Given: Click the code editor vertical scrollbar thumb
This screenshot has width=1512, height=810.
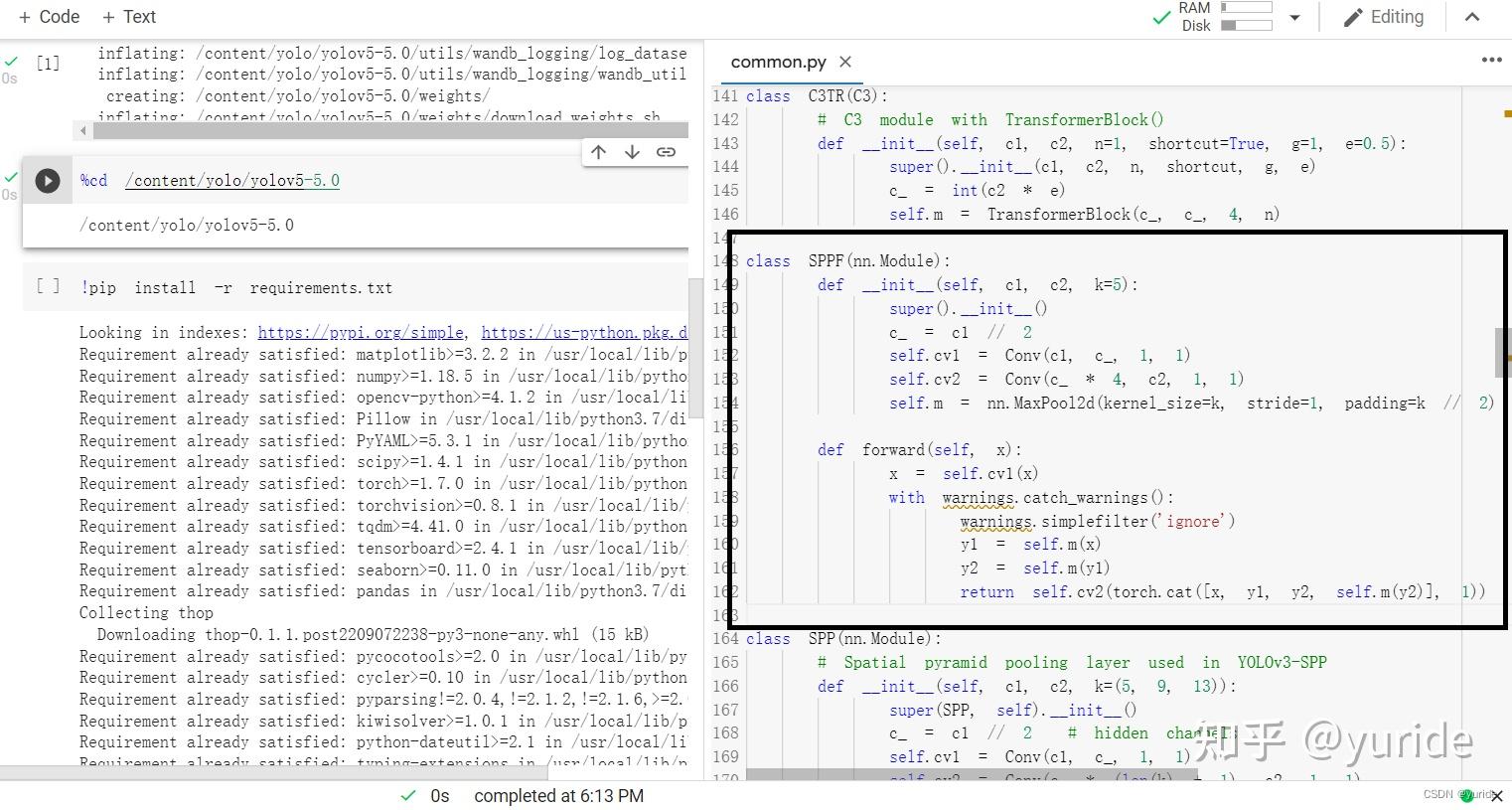Looking at the screenshot, I should pyautogui.click(x=1502, y=352).
